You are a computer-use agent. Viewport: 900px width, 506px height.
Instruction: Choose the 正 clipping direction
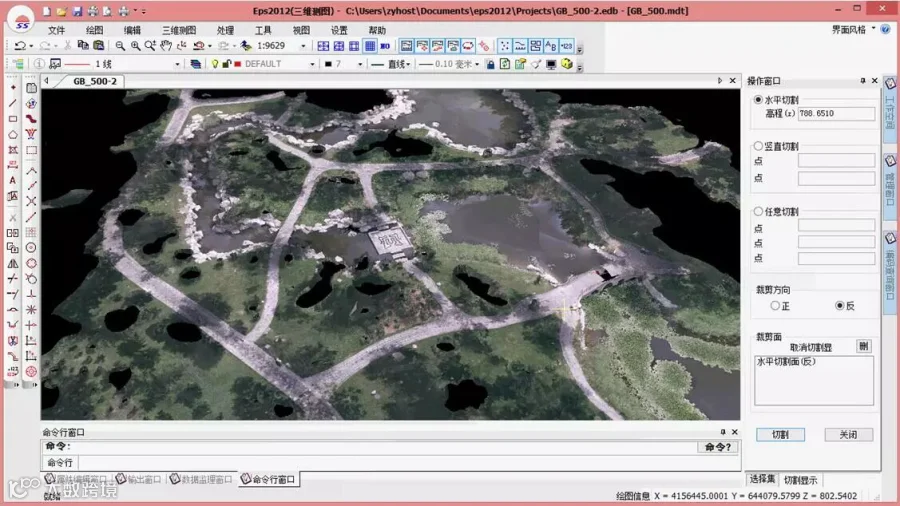click(x=774, y=306)
